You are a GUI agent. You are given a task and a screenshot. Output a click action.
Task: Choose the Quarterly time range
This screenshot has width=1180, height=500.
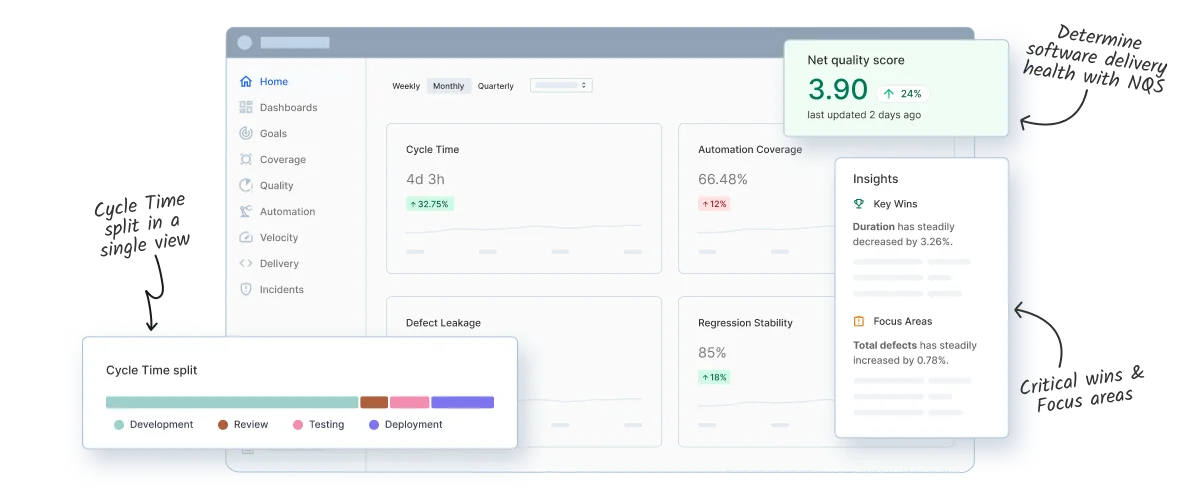[496, 86]
